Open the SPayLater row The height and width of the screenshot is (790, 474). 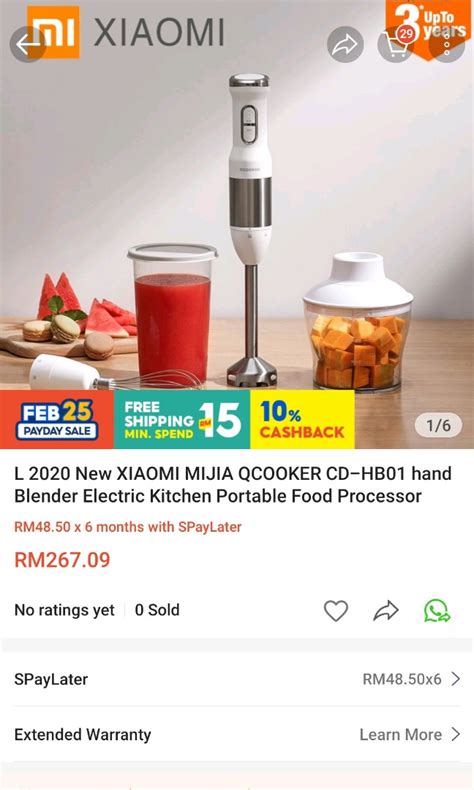coord(237,679)
